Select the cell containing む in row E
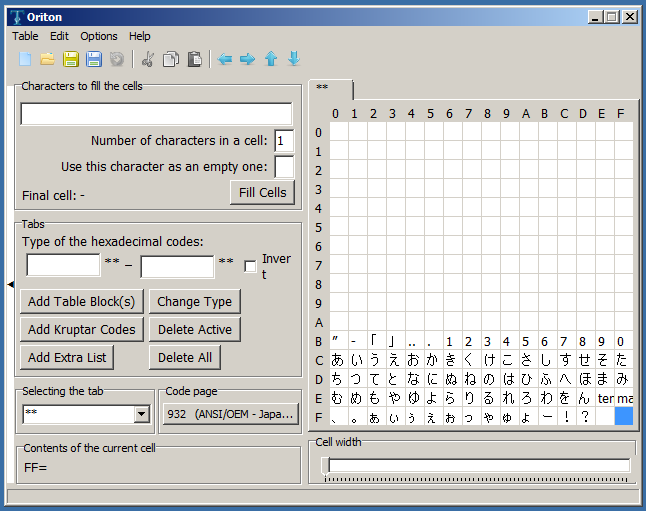Viewport: 646px width, 511px height. tap(339, 398)
